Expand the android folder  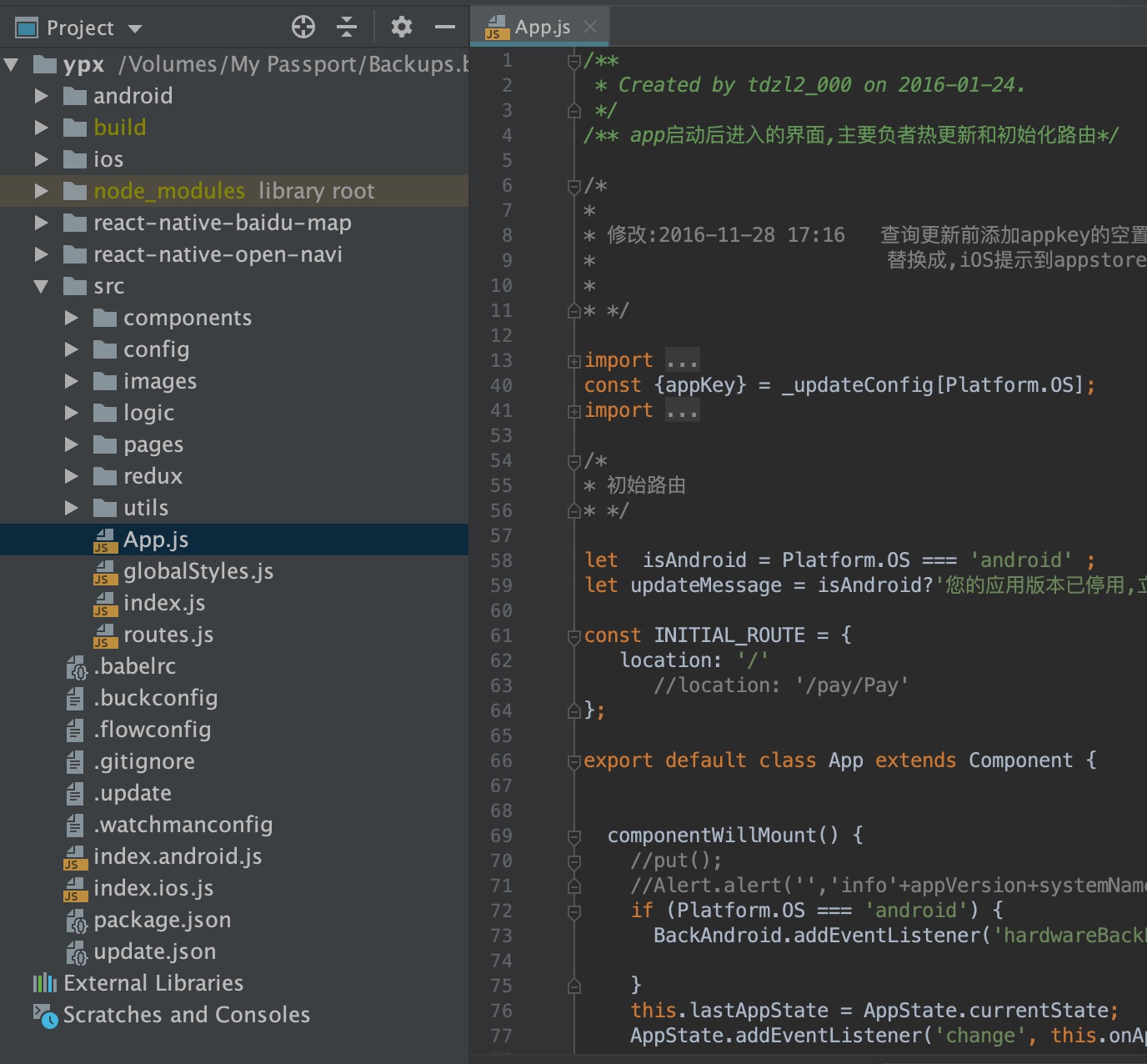(x=41, y=96)
